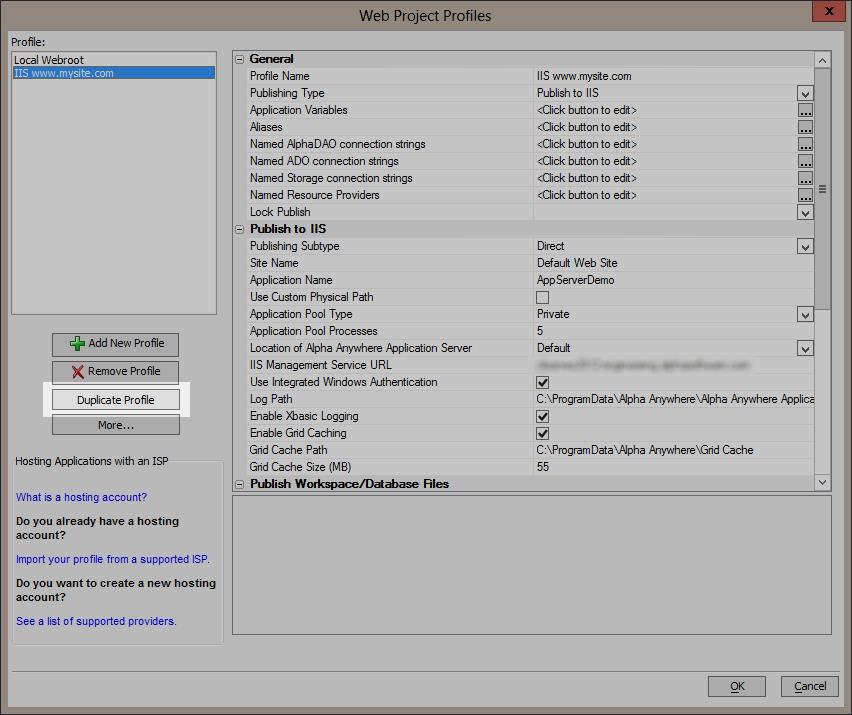Screen dimensions: 852x715
Task: Edit the Site Name value 'Default Web Site'
Action: pyautogui.click(x=674, y=264)
